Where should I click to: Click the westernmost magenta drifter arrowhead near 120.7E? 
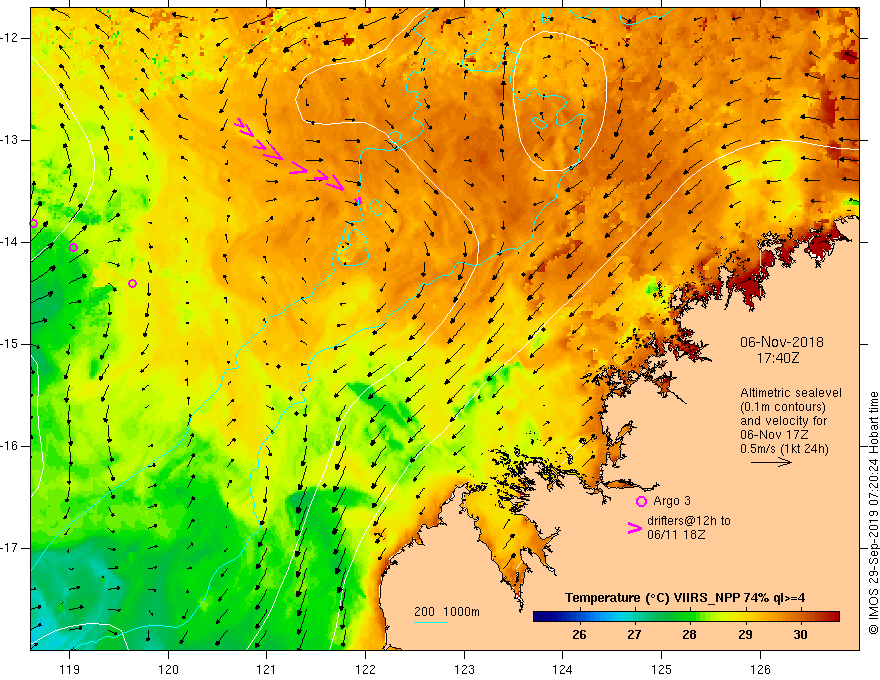[x=240, y=124]
